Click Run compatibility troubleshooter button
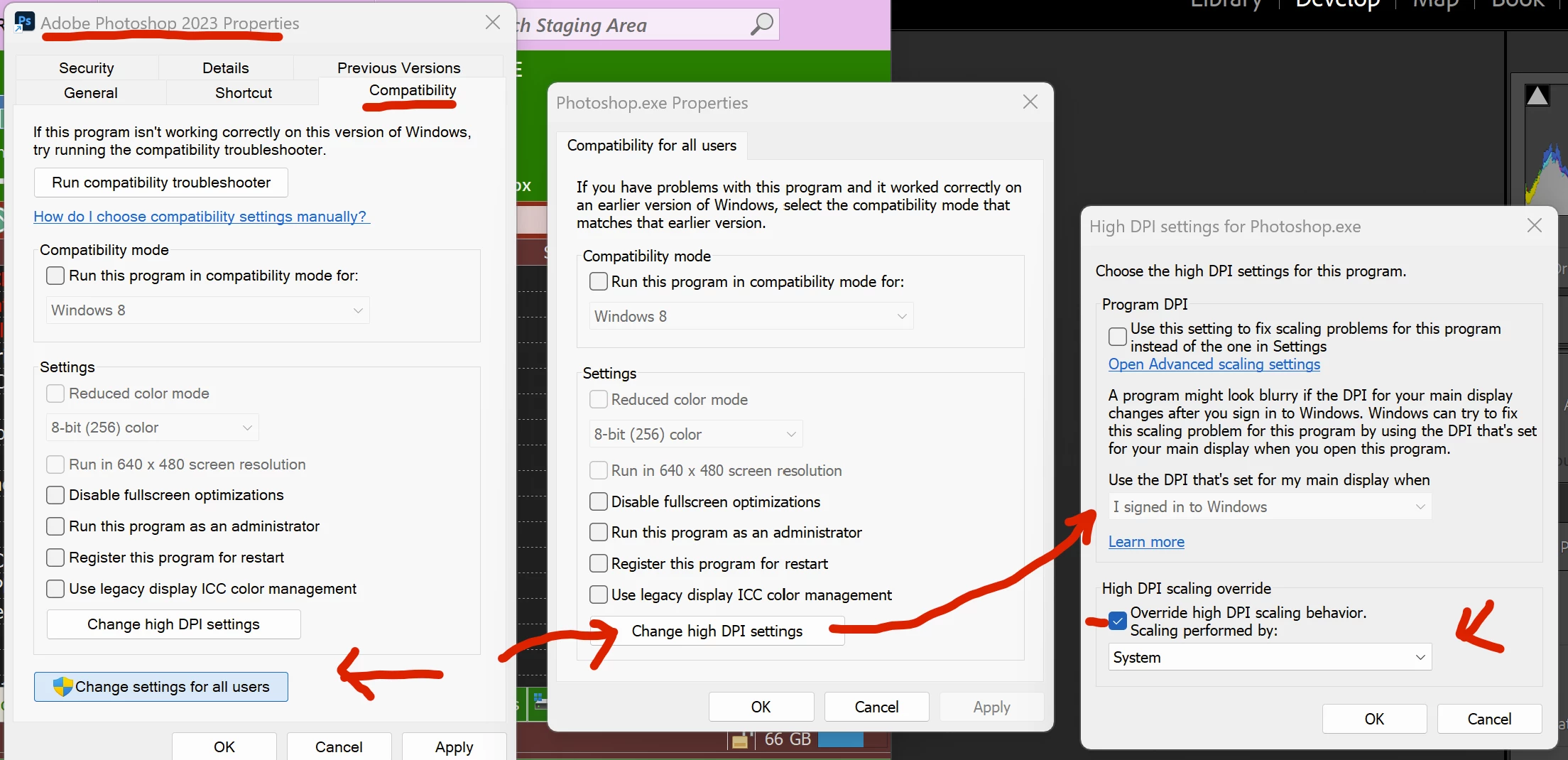Screen dimensions: 1568x760 point(161,183)
